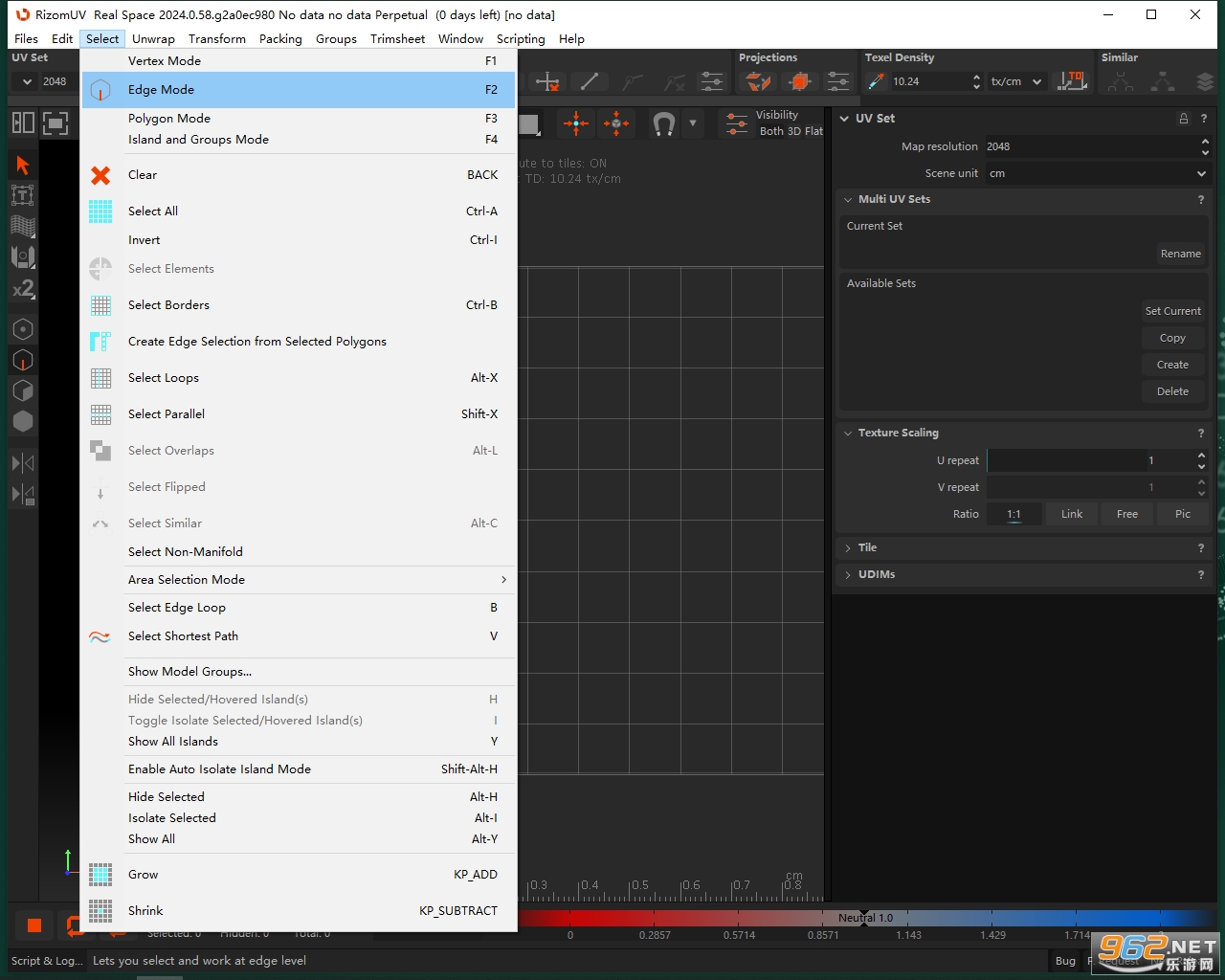Choose Select Shortest Path entry
This screenshot has width=1225, height=980.
click(299, 636)
